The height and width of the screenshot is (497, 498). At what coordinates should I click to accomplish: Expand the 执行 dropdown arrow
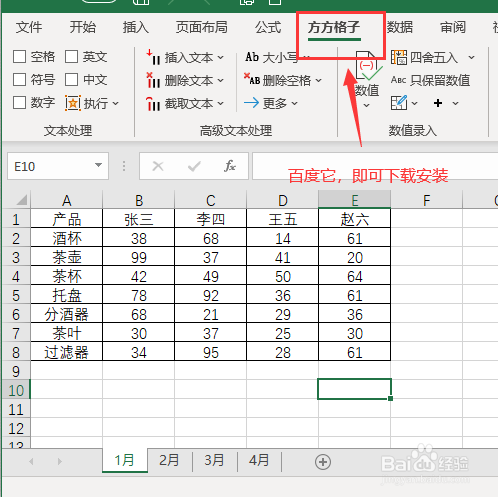point(116,103)
